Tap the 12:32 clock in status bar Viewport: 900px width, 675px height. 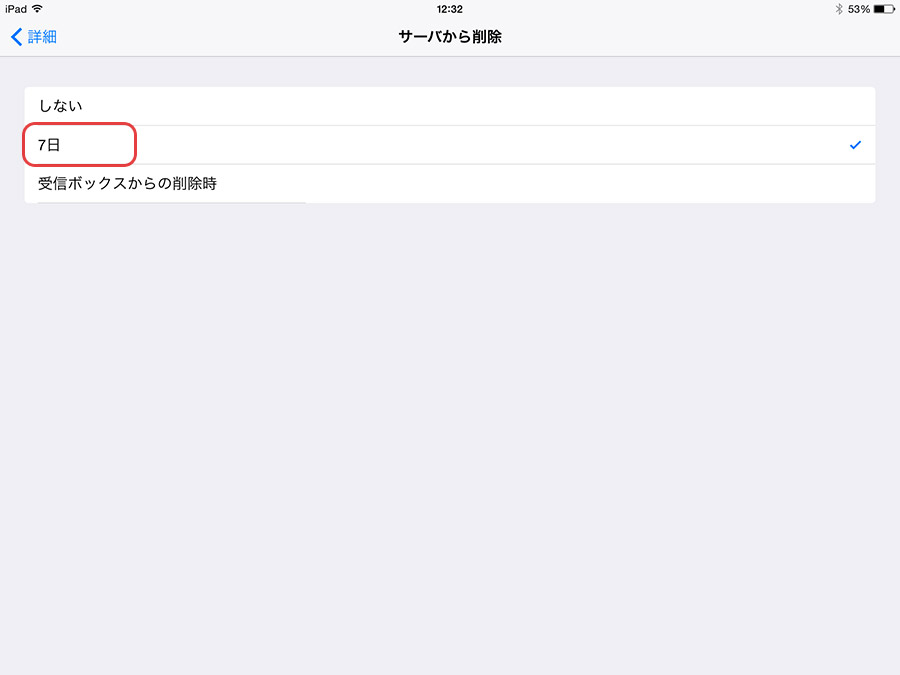coord(449,9)
